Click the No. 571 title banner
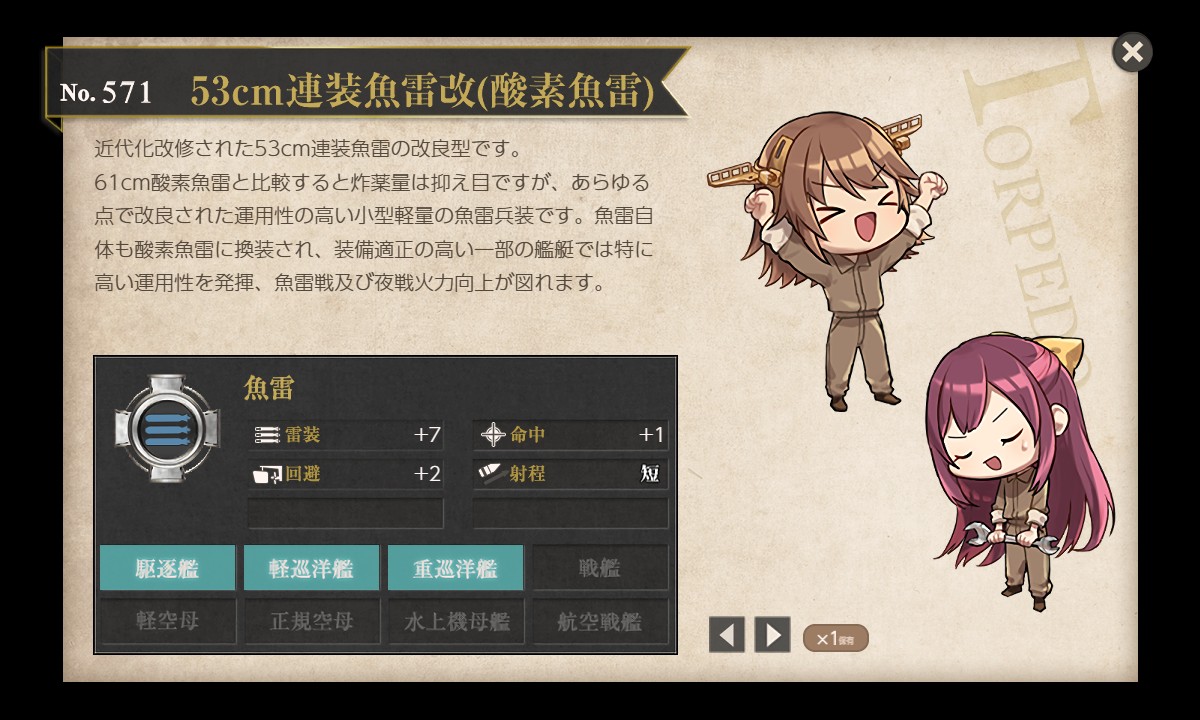 [366, 91]
